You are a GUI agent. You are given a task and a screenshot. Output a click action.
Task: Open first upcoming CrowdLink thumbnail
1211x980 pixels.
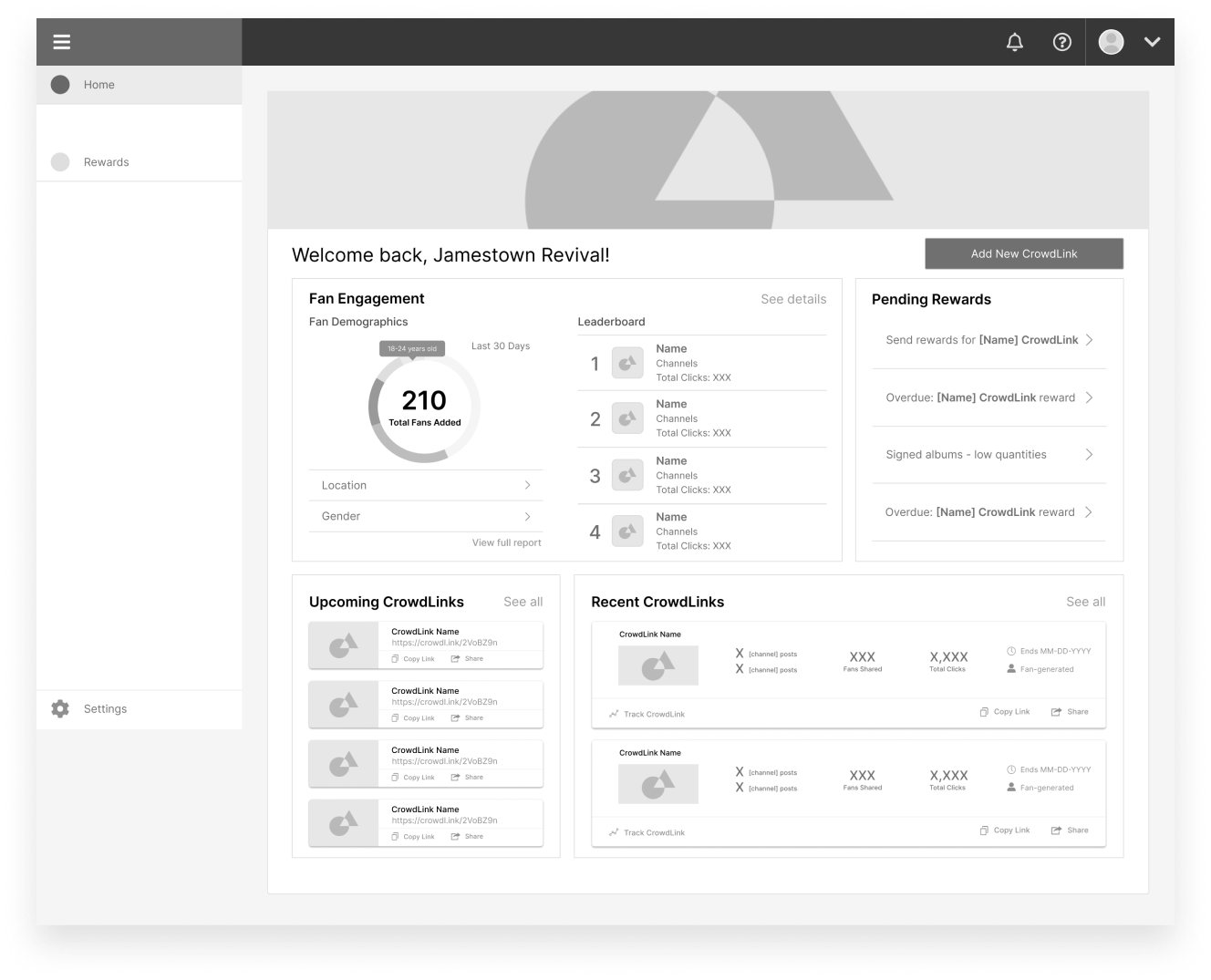coord(344,645)
